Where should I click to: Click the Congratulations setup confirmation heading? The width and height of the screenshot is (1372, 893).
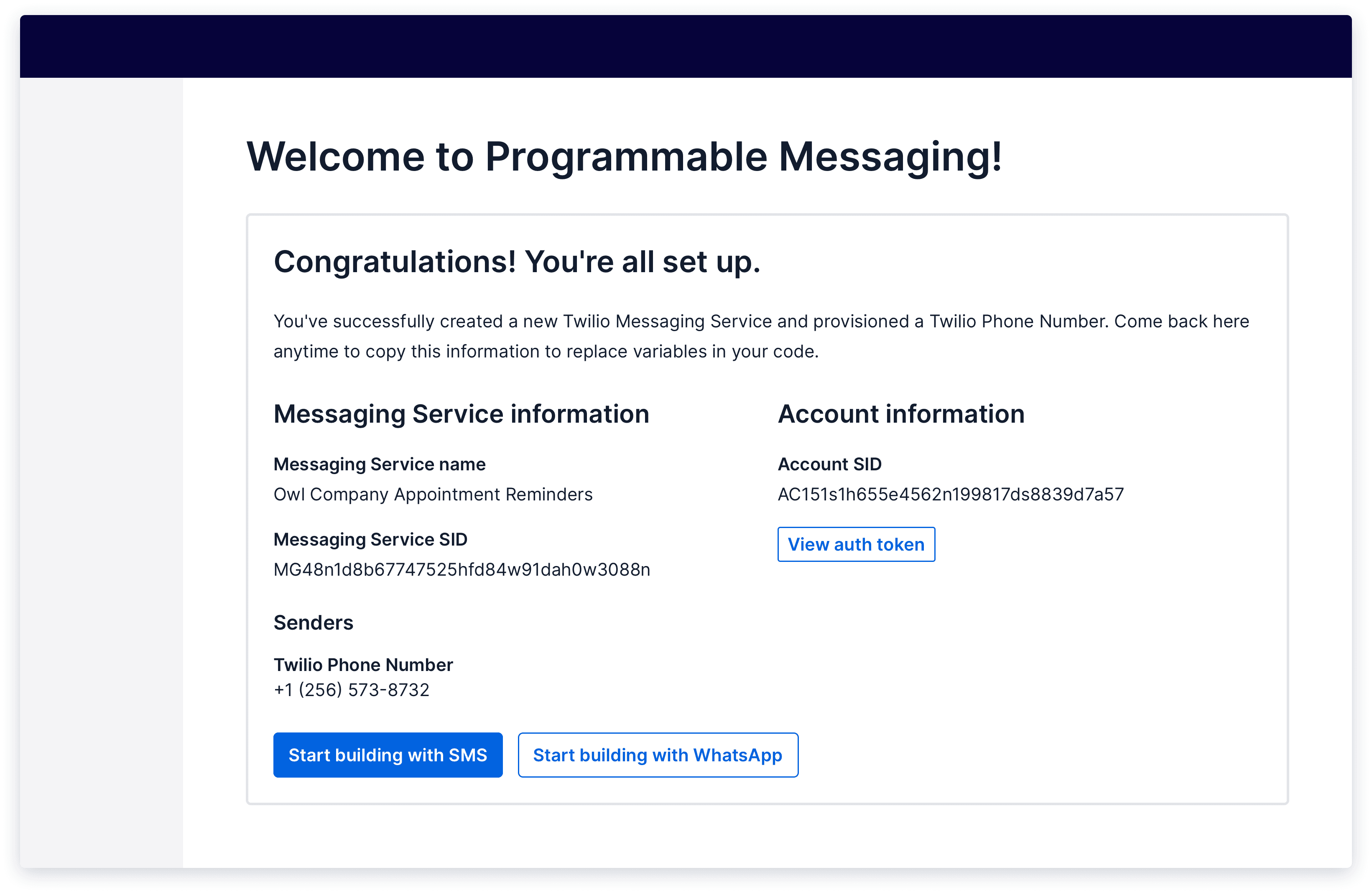click(517, 263)
